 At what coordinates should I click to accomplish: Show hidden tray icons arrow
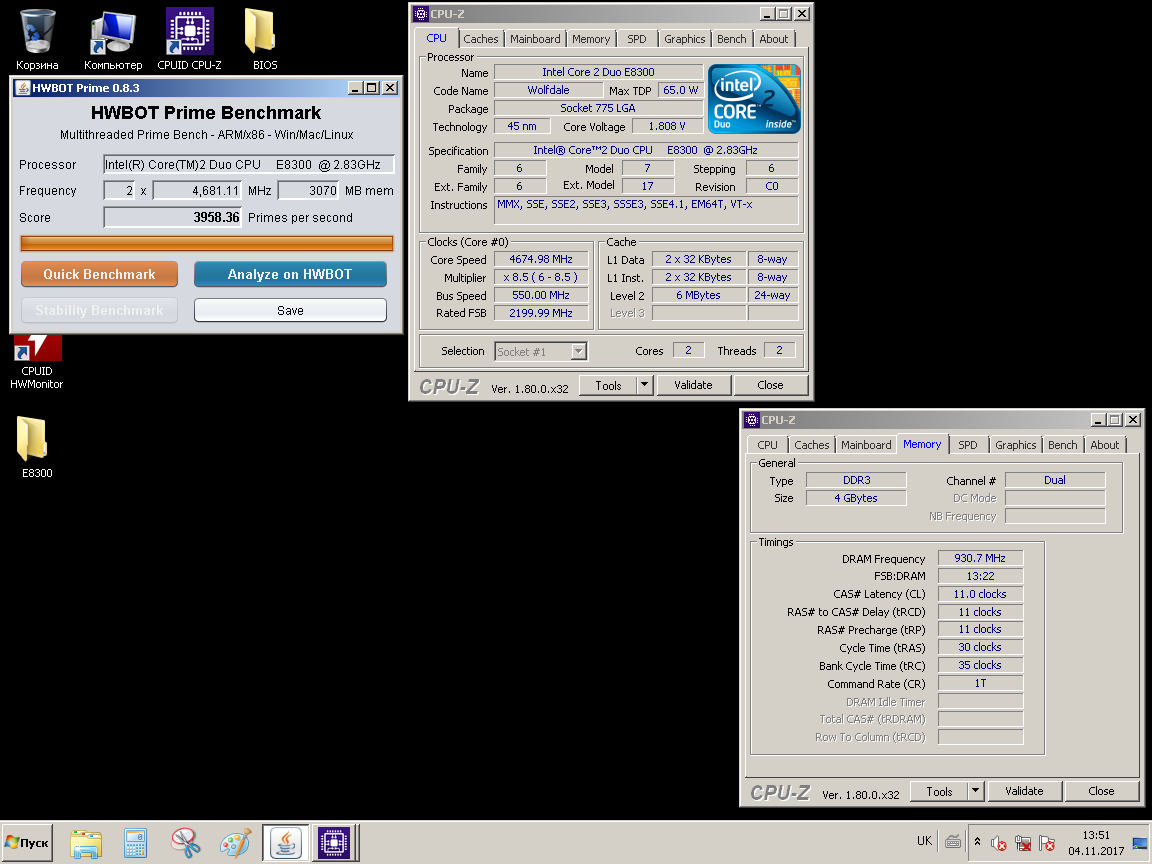click(x=977, y=842)
